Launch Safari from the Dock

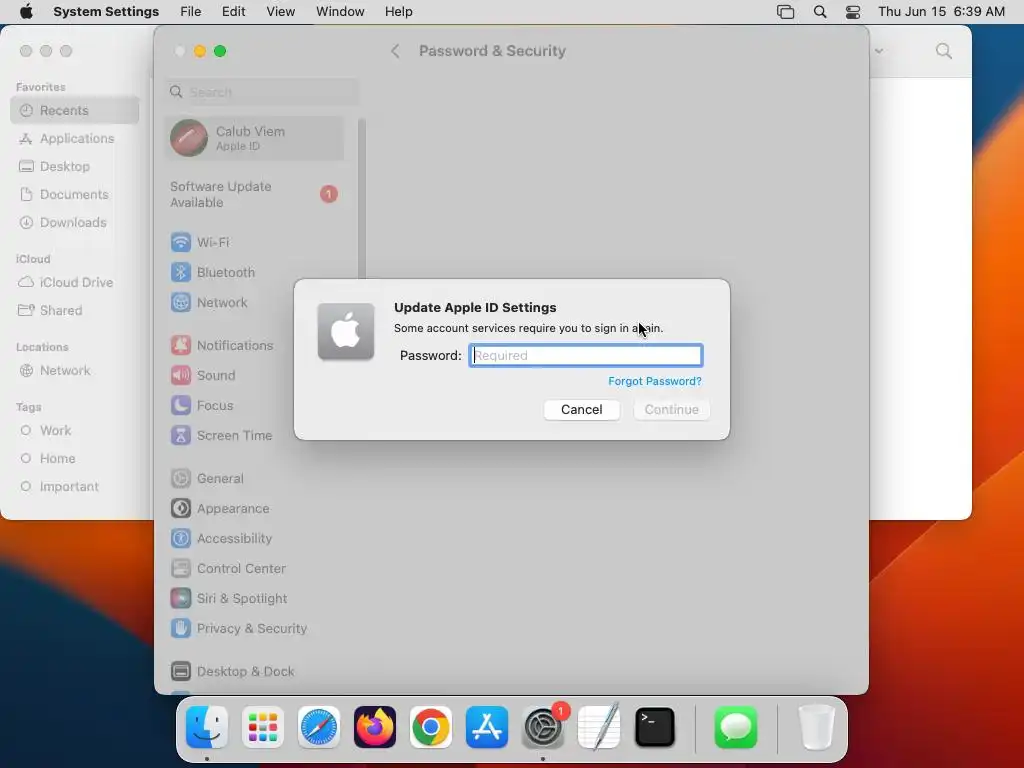[x=319, y=727]
